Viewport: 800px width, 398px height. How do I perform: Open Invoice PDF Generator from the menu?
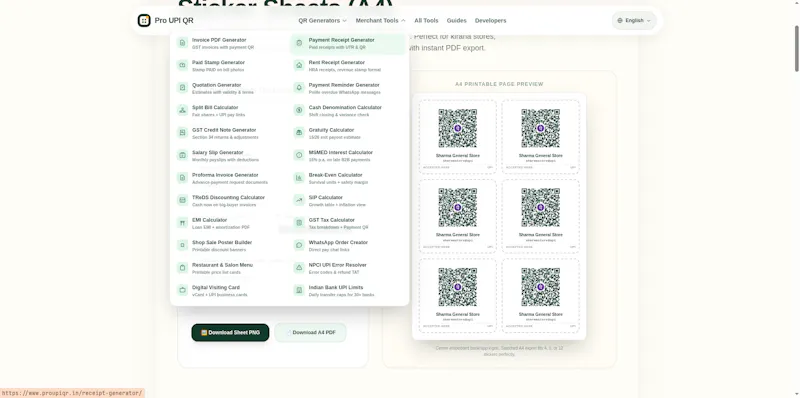(231, 43)
